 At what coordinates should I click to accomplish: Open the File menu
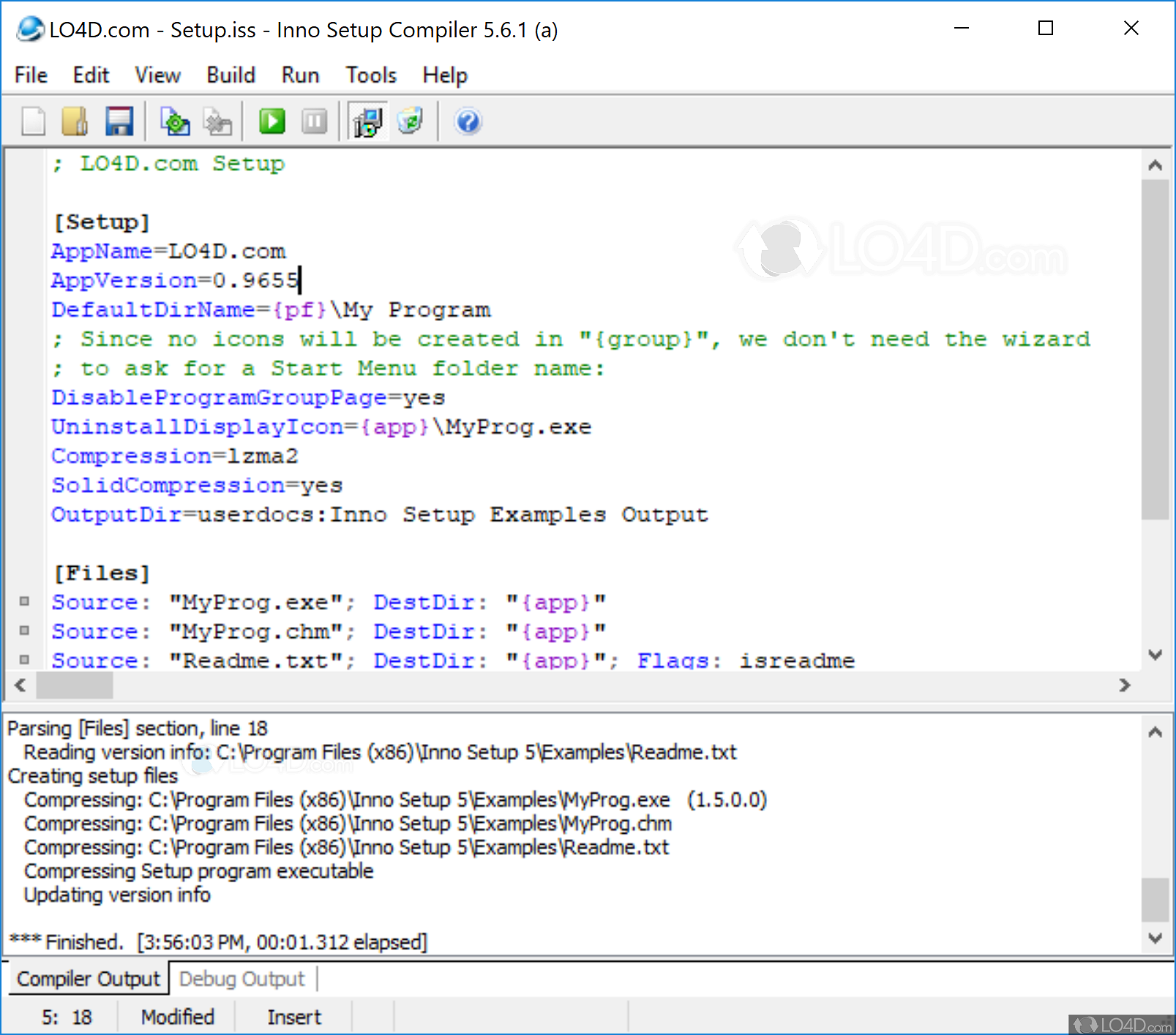pyautogui.click(x=31, y=75)
